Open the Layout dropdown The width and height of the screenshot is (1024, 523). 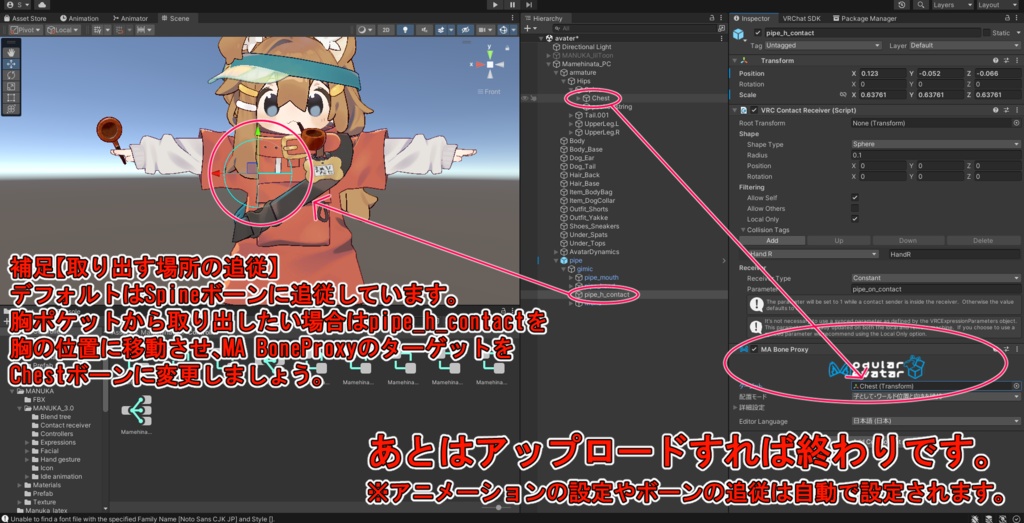click(998, 5)
